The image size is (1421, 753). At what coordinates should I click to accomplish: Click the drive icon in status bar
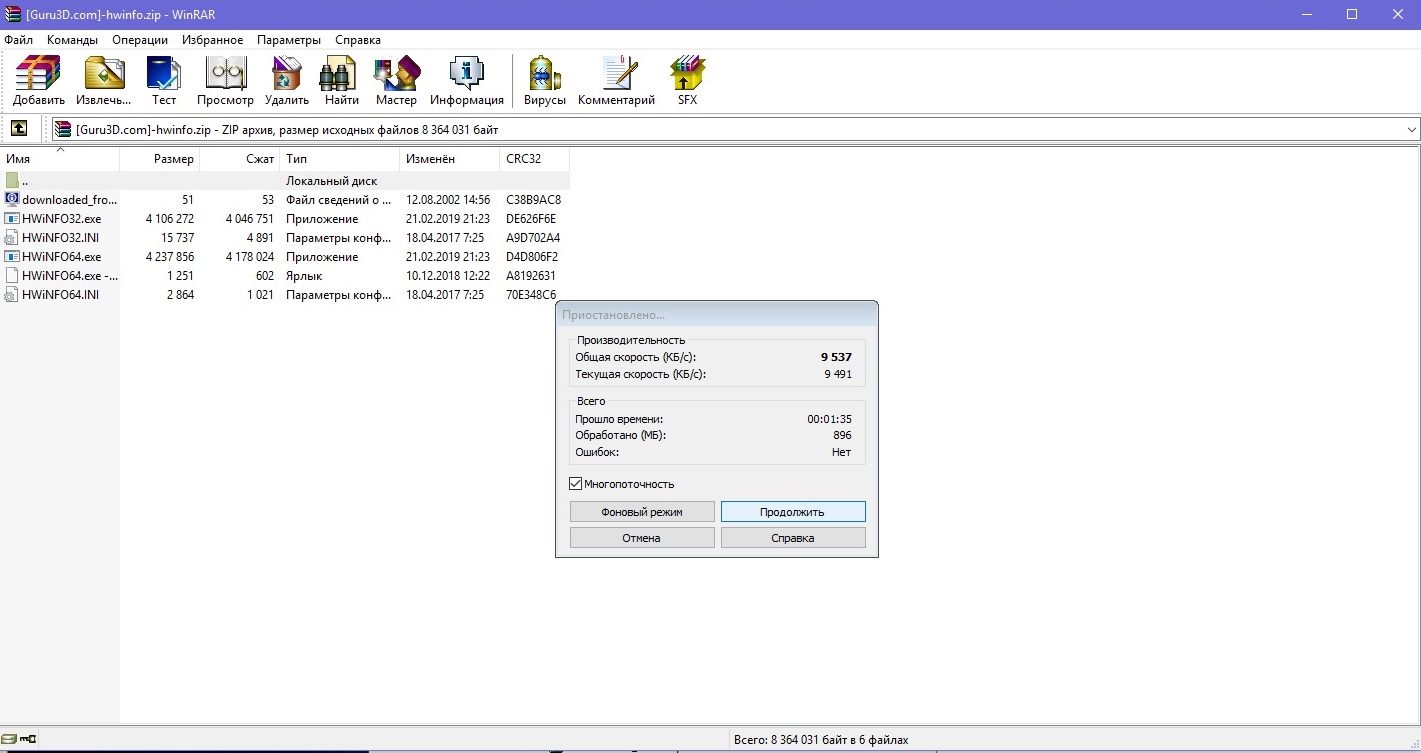pos(9,740)
